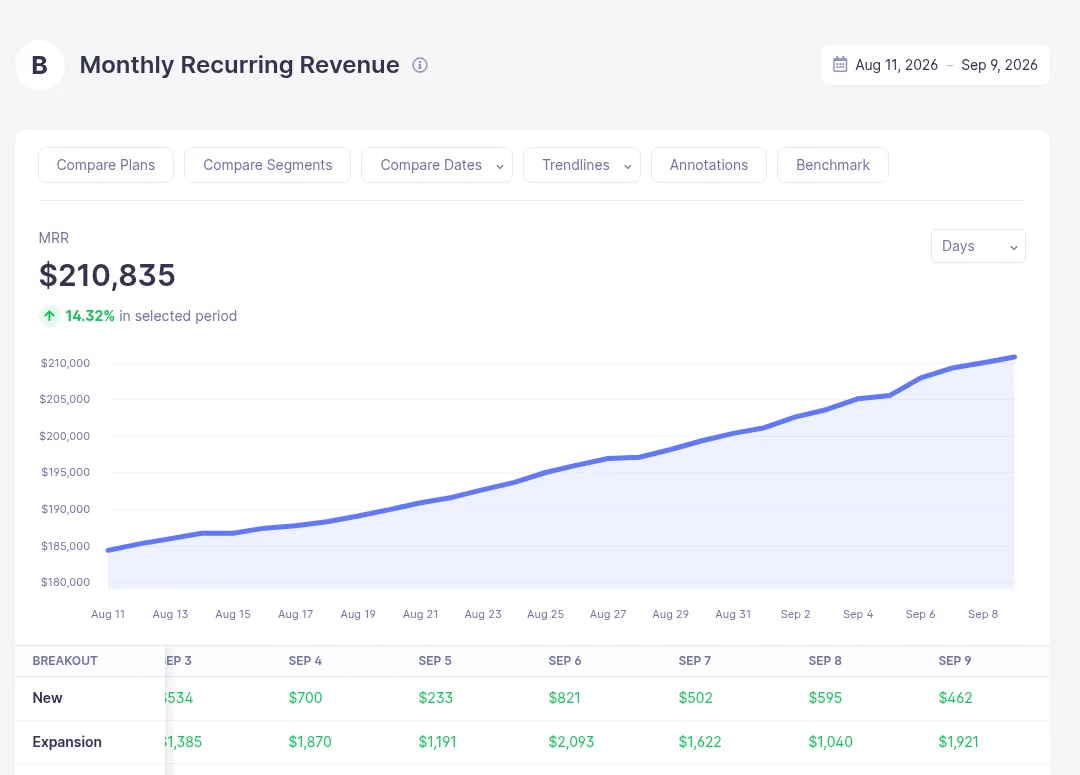Click the Aug 25 x-axis label
The height and width of the screenshot is (775, 1080).
click(x=546, y=614)
